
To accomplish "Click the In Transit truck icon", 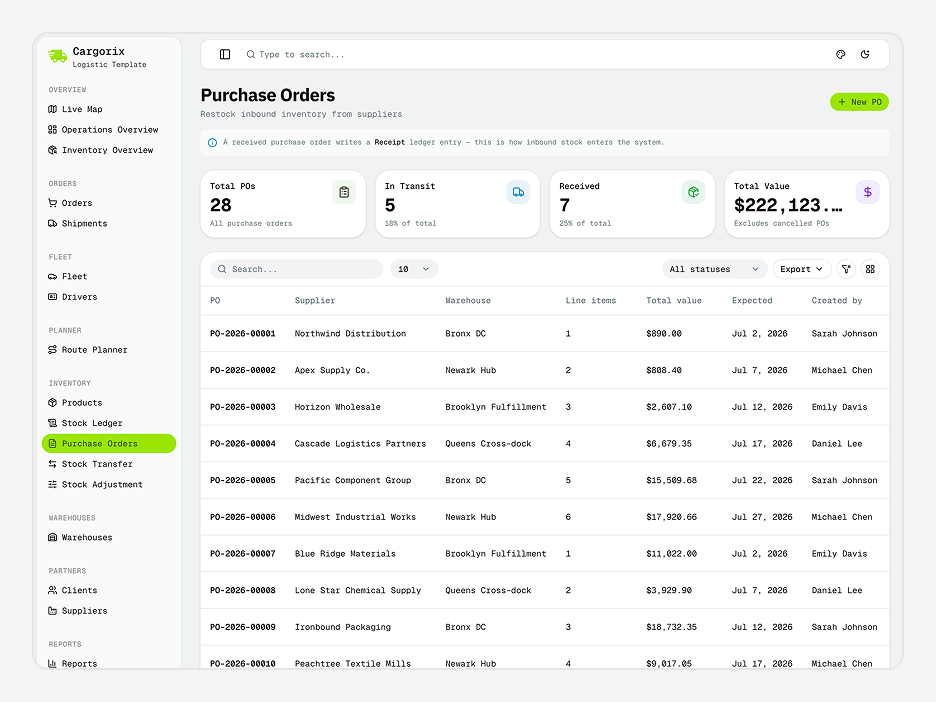I will [x=518, y=192].
